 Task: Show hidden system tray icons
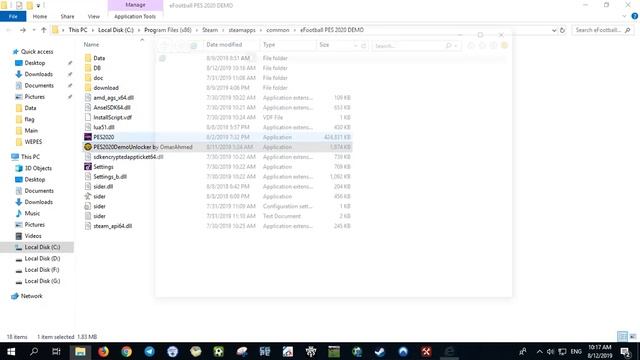(x=539, y=351)
